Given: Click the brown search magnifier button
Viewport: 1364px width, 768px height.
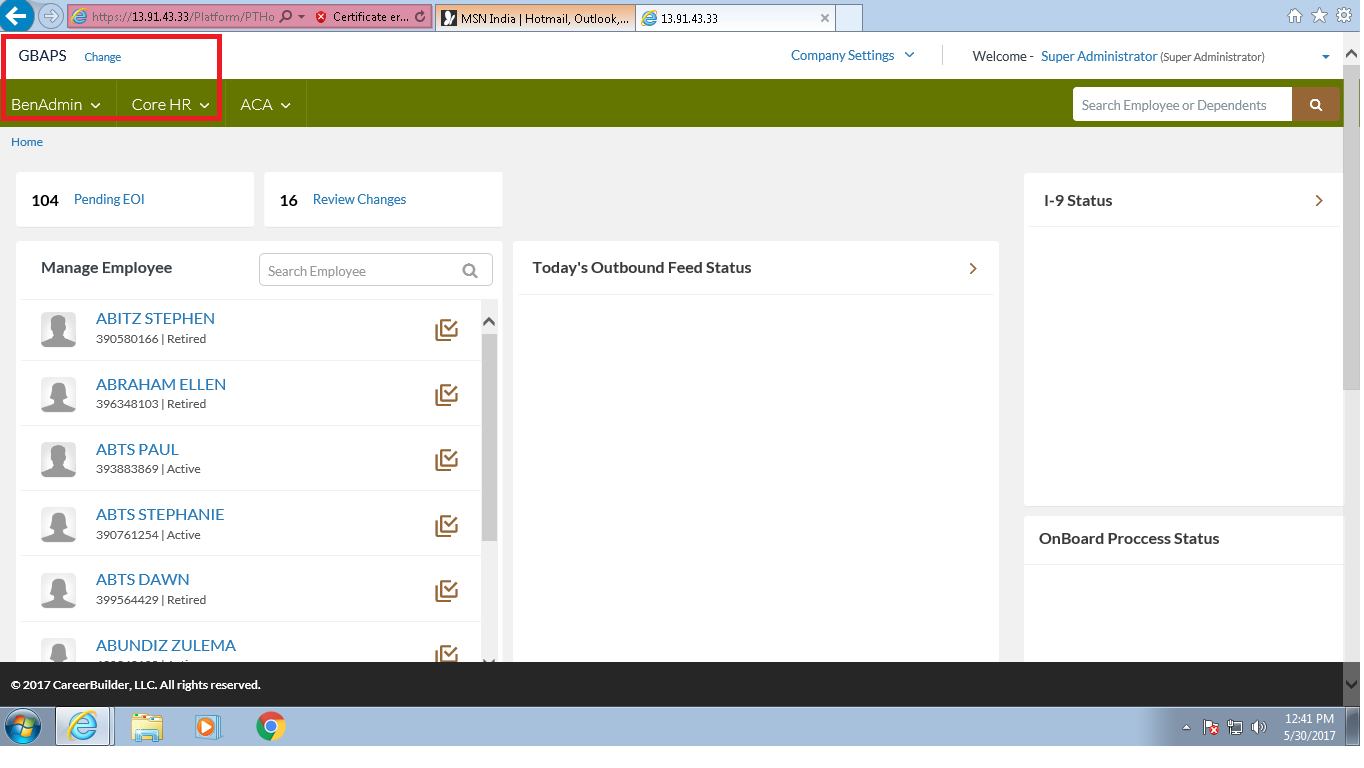Looking at the screenshot, I should (x=1315, y=105).
